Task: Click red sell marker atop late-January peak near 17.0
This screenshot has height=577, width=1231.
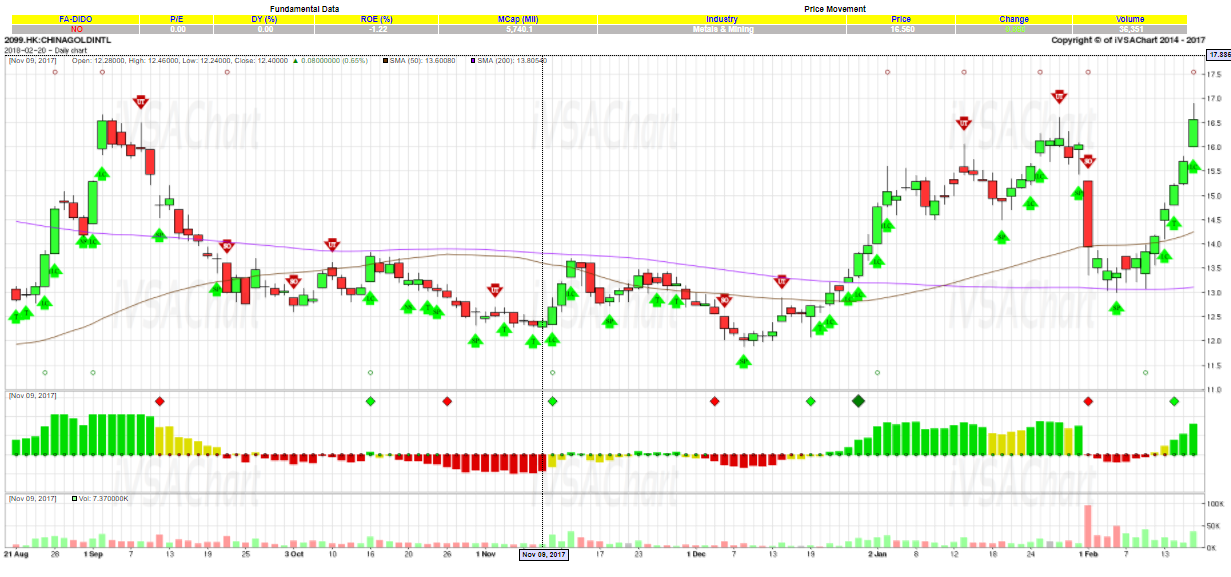Action: 1059,97
